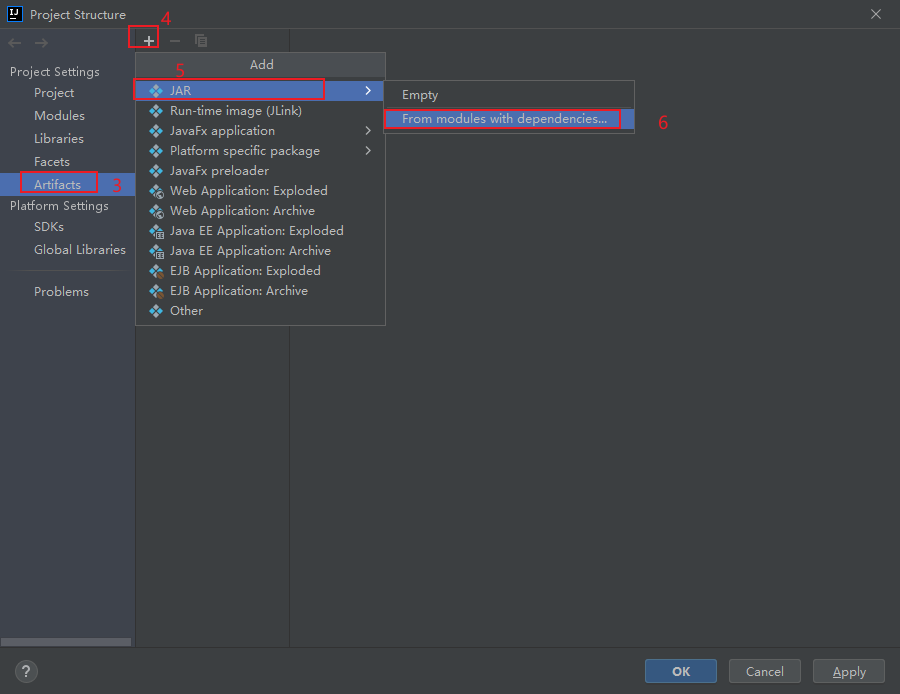
Task: Click the Other artifact type icon
Action: tap(156, 311)
